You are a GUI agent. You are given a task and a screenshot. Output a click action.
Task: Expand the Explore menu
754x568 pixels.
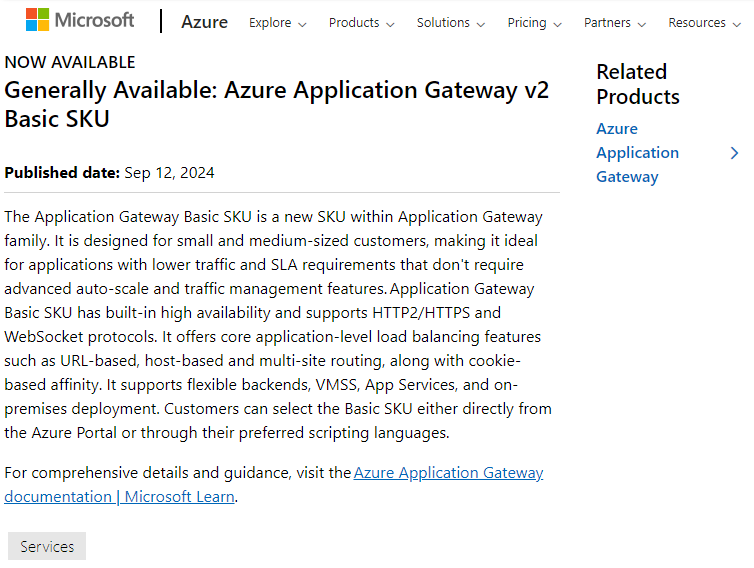[277, 23]
